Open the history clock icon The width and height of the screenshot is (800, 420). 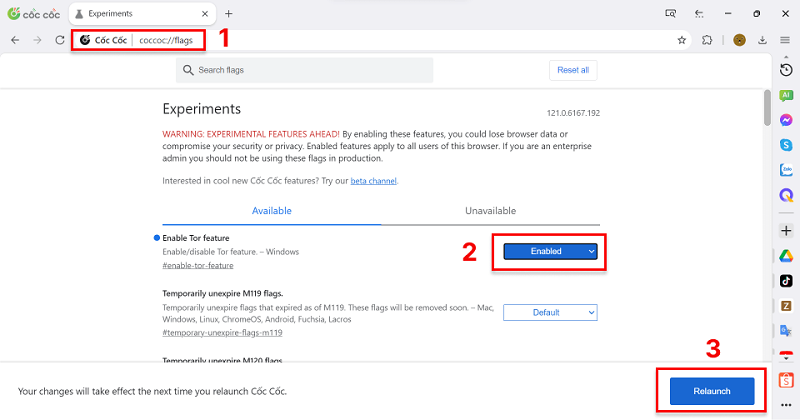786,70
